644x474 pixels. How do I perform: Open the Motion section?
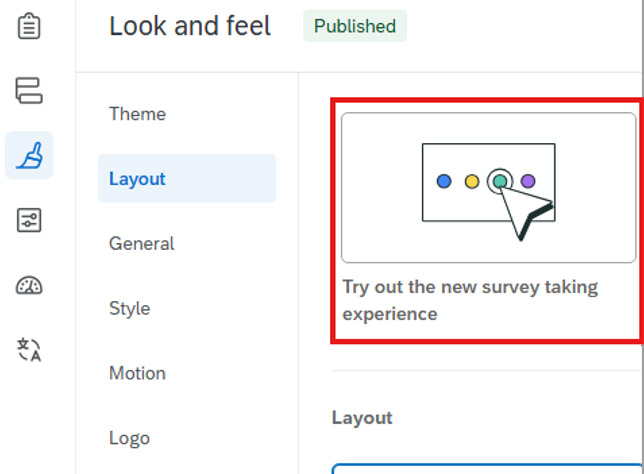point(137,373)
